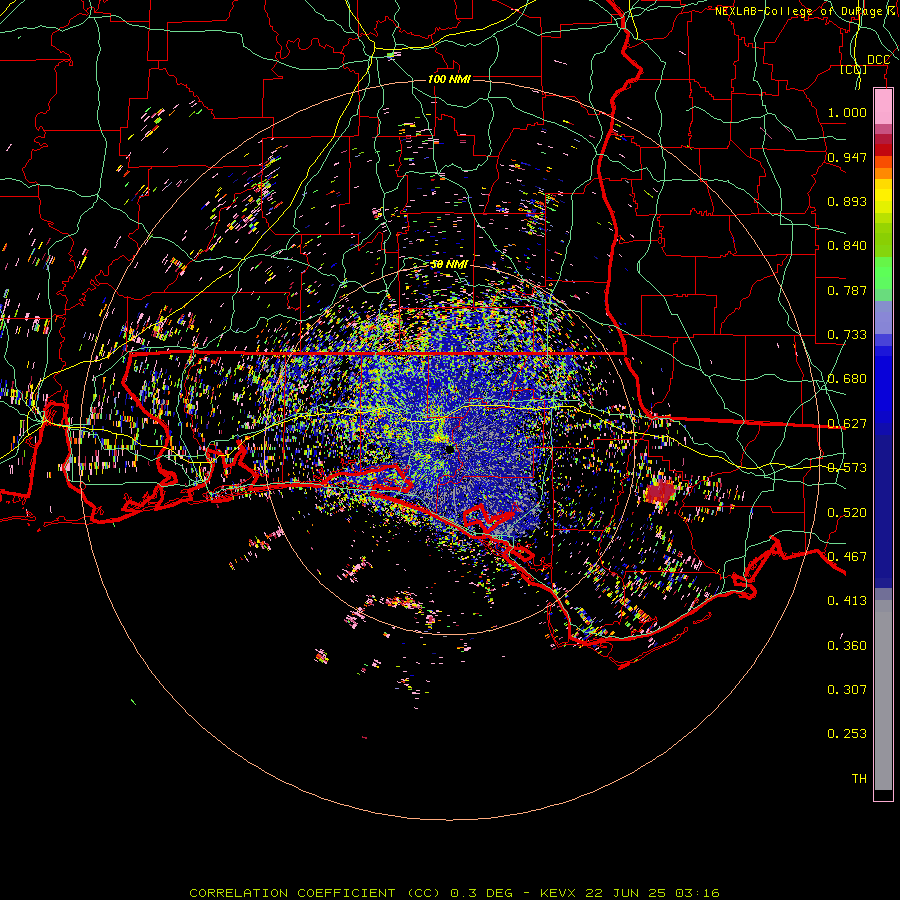900x900 pixels.
Task: Click the KEVX radar site identifier
Action: tap(557, 893)
